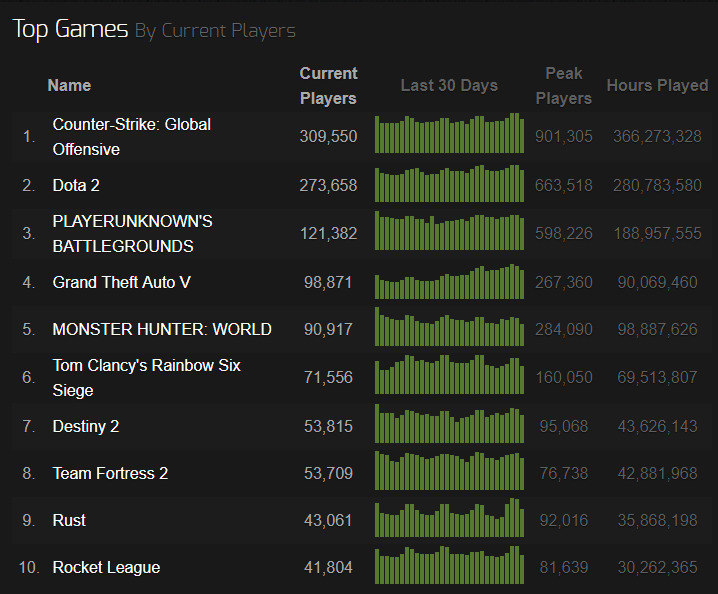Image resolution: width=718 pixels, height=594 pixels.
Task: Click current players value 41,804
Action: click(328, 567)
